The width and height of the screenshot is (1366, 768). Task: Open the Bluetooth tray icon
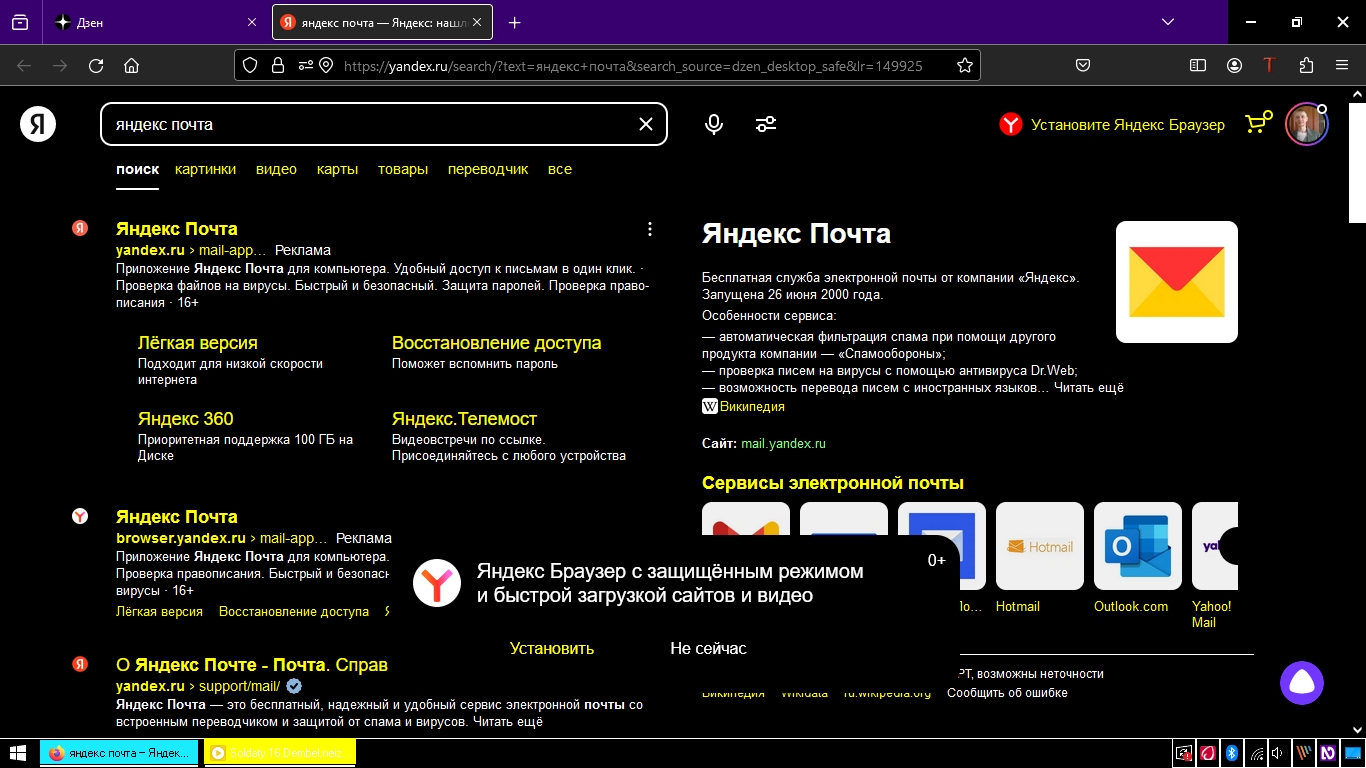pyautogui.click(x=1233, y=753)
